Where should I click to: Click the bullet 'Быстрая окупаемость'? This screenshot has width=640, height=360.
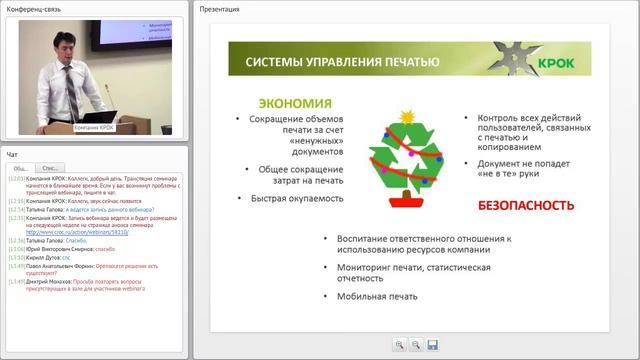(x=297, y=198)
